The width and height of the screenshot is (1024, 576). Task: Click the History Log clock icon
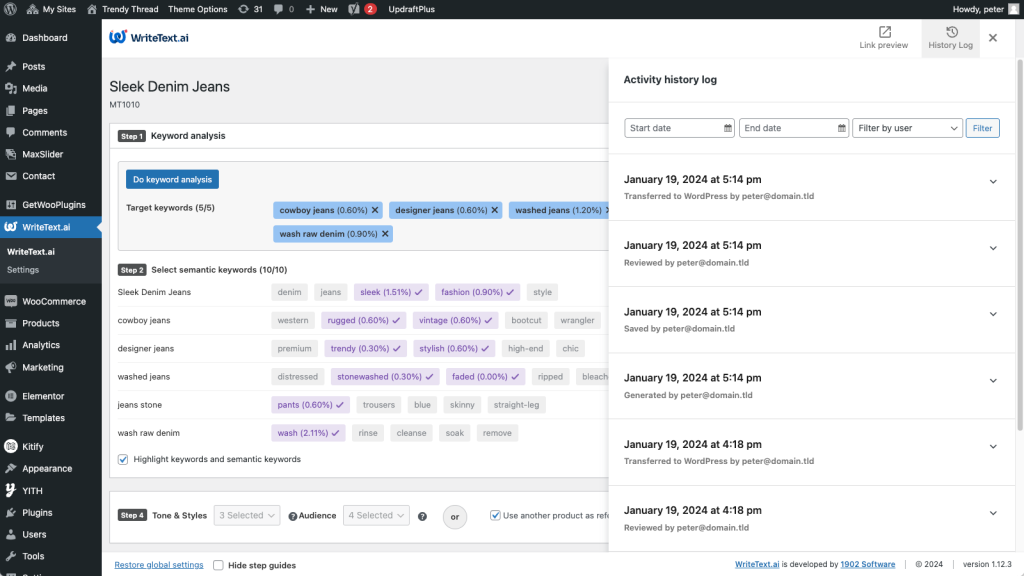coord(951,32)
